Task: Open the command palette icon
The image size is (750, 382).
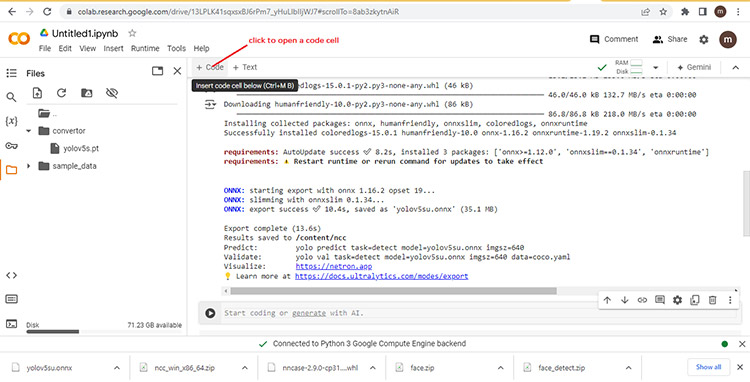Action: click(11, 299)
